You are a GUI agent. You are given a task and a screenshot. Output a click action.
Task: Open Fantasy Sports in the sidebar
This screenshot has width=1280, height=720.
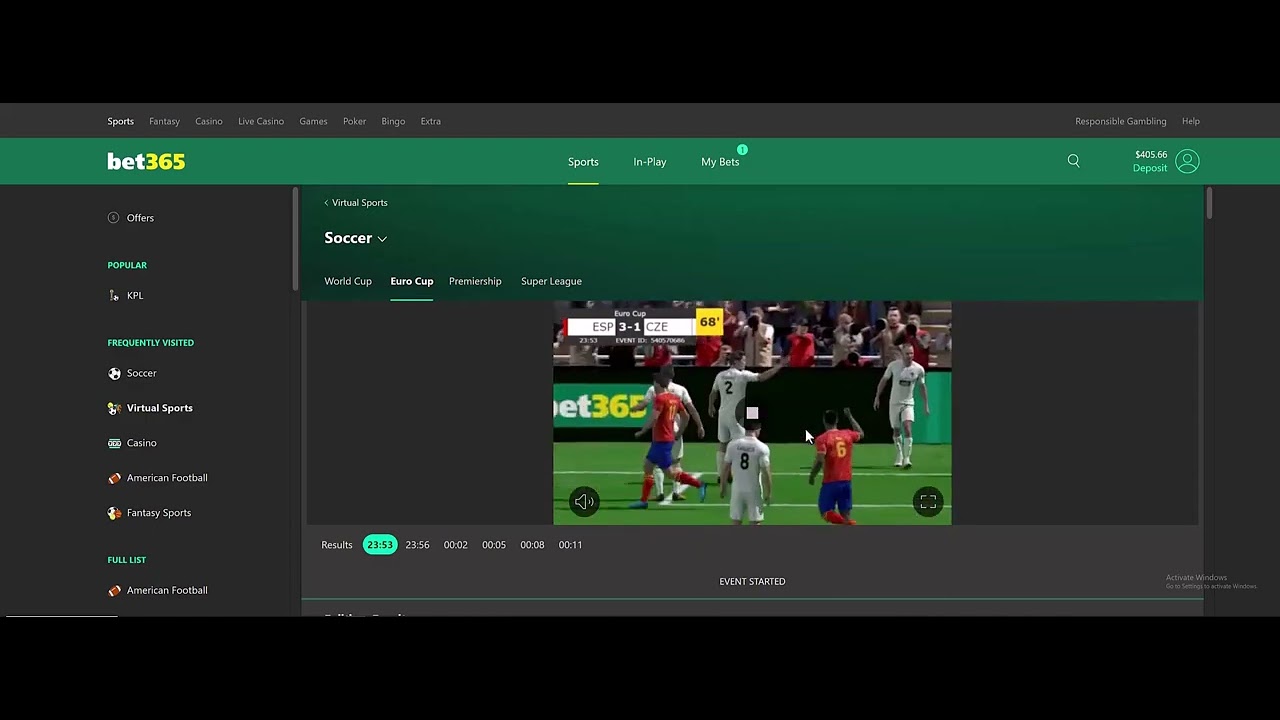click(159, 513)
